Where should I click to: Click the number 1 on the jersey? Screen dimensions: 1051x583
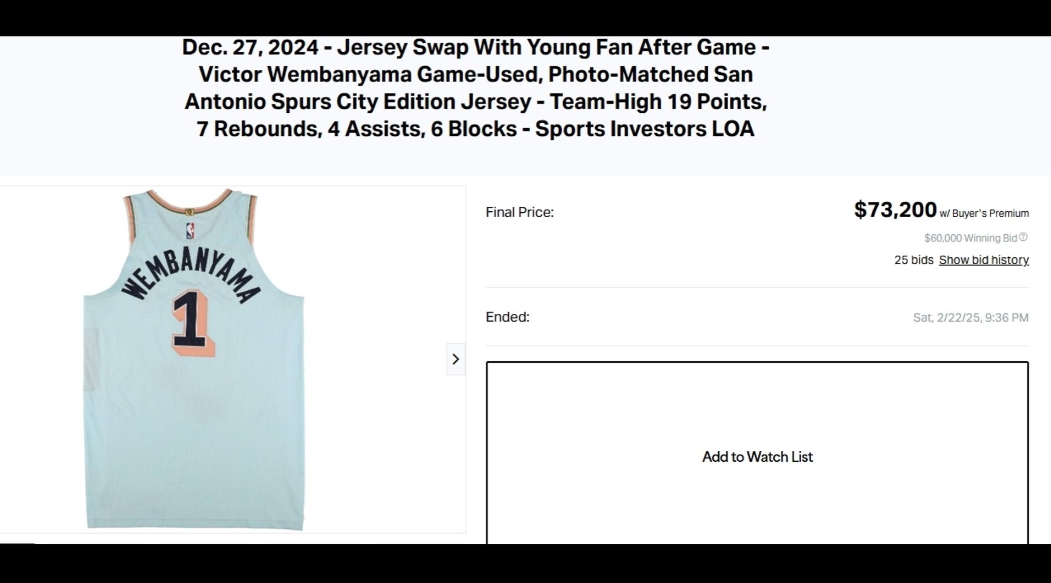coord(193,322)
